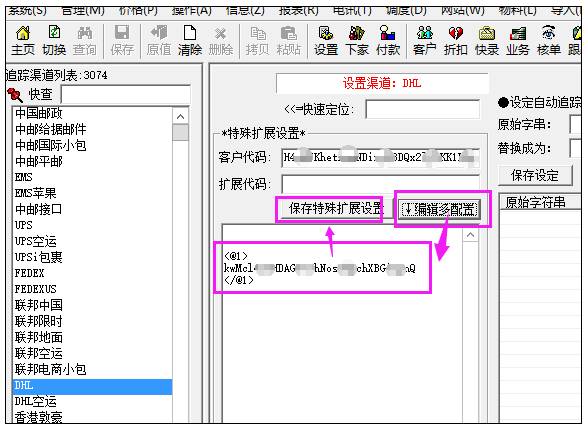588x433 pixels.
Task: Click the 快录 quick entry icon
Action: [x=486, y=33]
